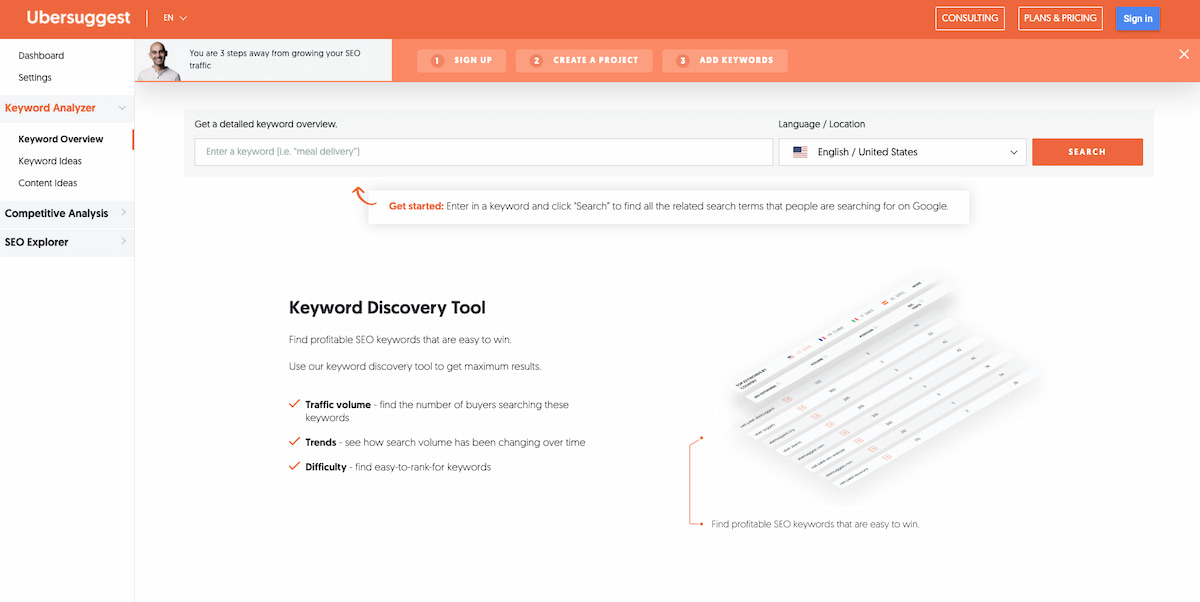Image resolution: width=1200 pixels, height=602 pixels.
Task: Click the checkmark beside Traffic volume
Action: point(293,403)
